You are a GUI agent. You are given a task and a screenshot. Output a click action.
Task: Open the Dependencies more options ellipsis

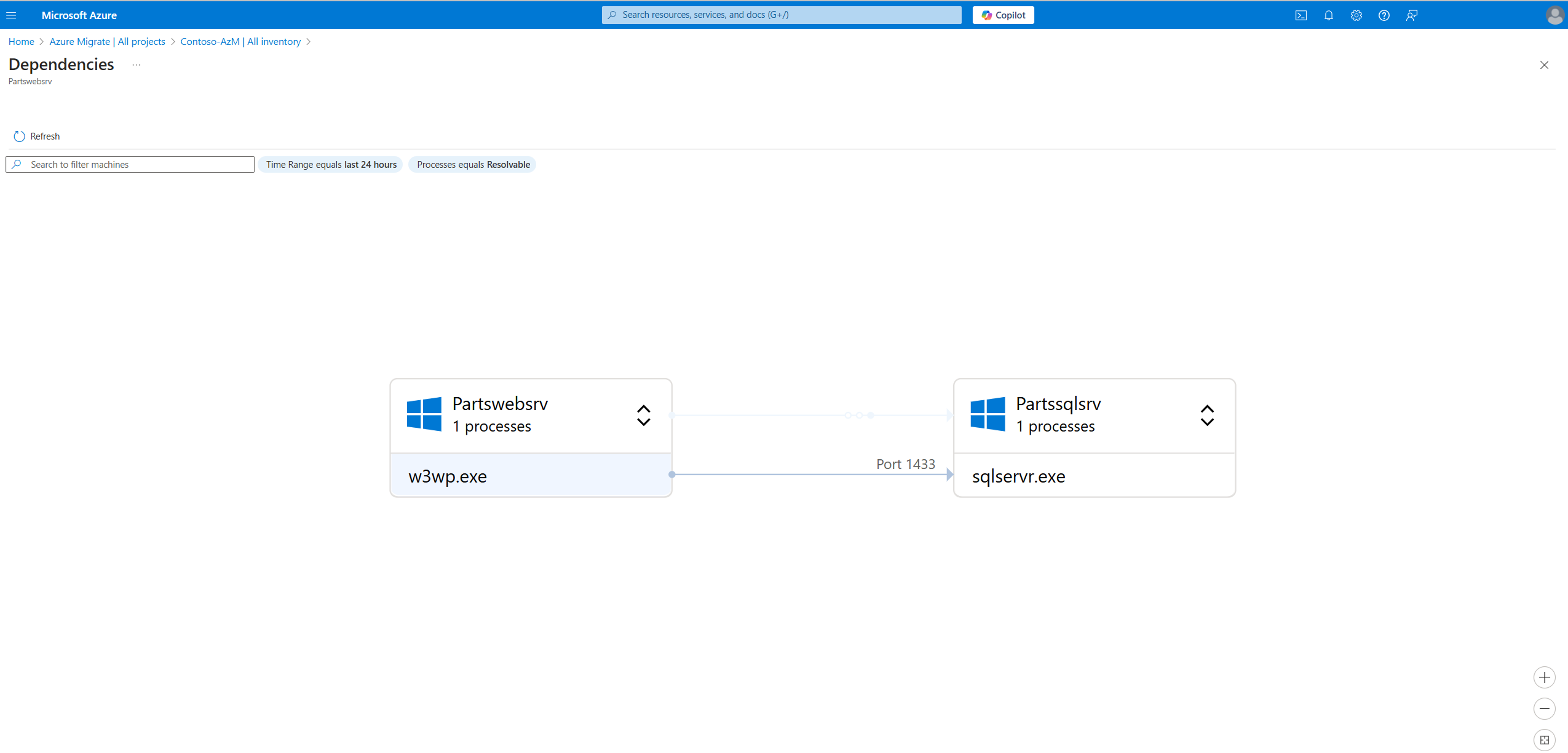(x=136, y=65)
